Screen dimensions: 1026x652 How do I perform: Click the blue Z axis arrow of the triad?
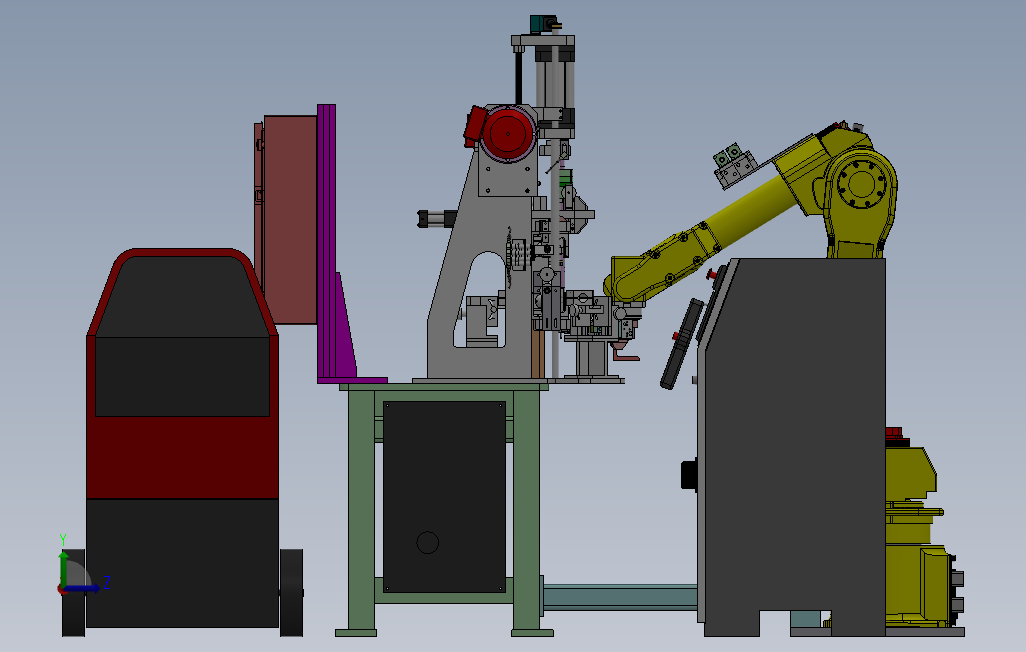(x=83, y=589)
